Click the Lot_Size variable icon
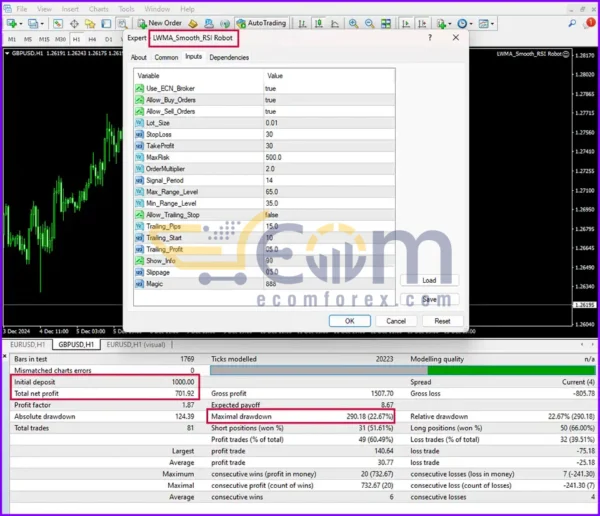Image resolution: width=600 pixels, height=516 pixels. (x=139, y=123)
